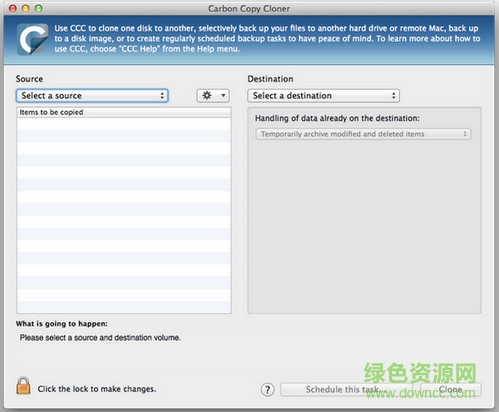Click the Schedule this task button
The width and height of the screenshot is (499, 412).
click(x=347, y=389)
